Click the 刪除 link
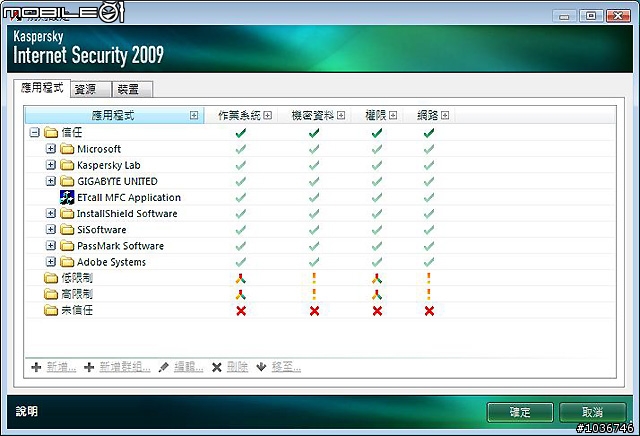 point(237,367)
